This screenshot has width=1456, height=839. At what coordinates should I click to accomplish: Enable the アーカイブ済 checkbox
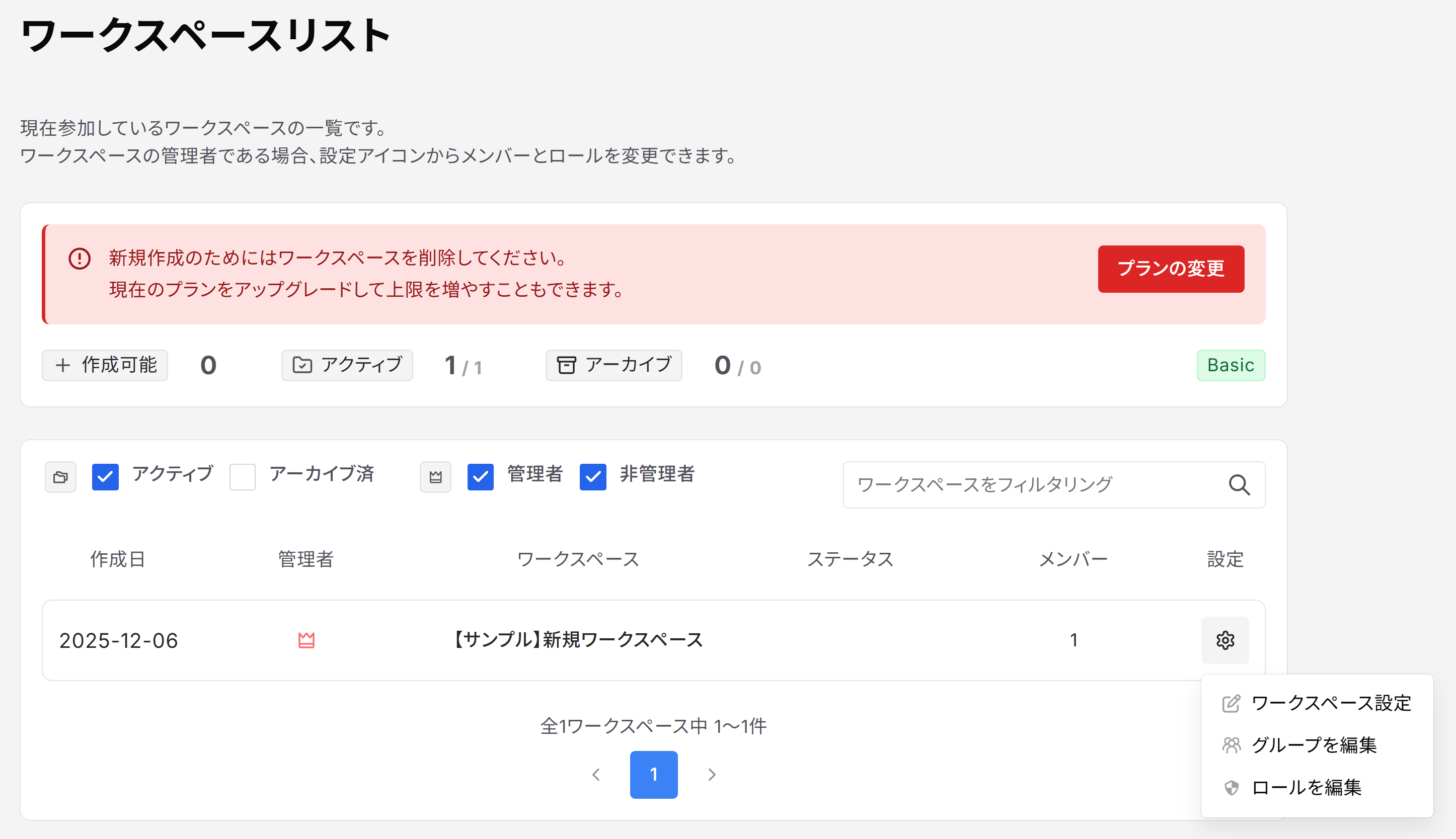point(243,477)
